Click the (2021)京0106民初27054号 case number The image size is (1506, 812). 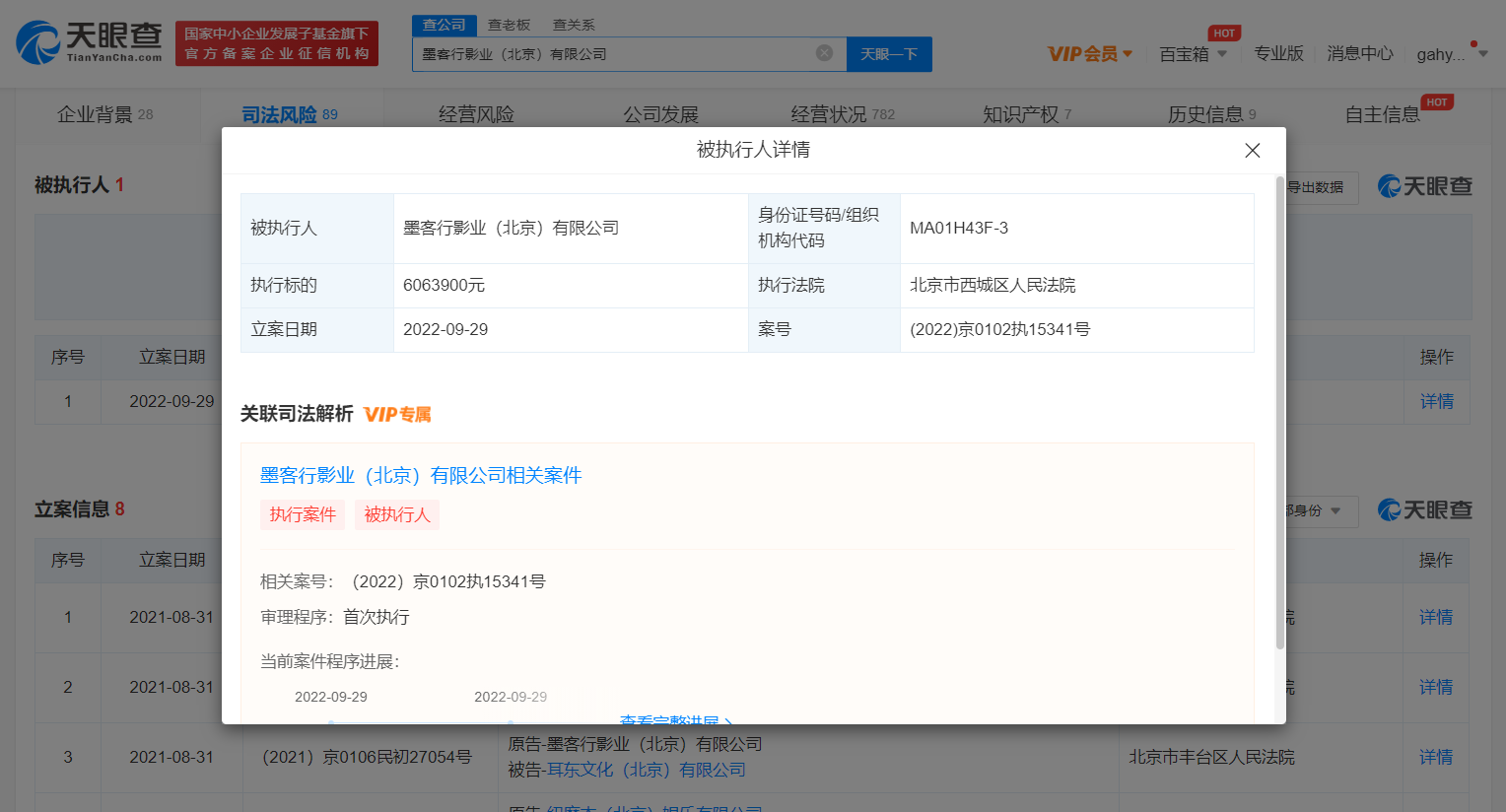(x=367, y=757)
